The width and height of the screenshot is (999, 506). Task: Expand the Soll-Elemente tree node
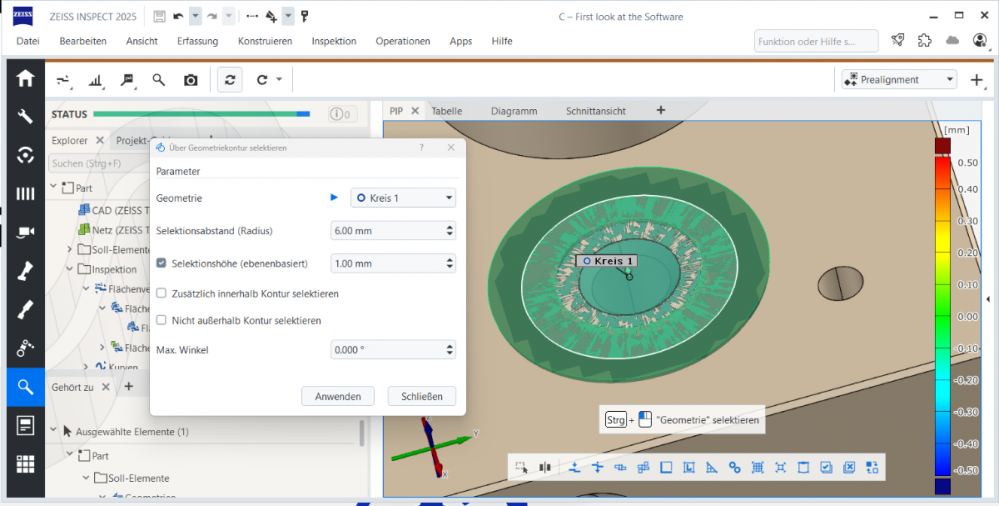tap(70, 249)
